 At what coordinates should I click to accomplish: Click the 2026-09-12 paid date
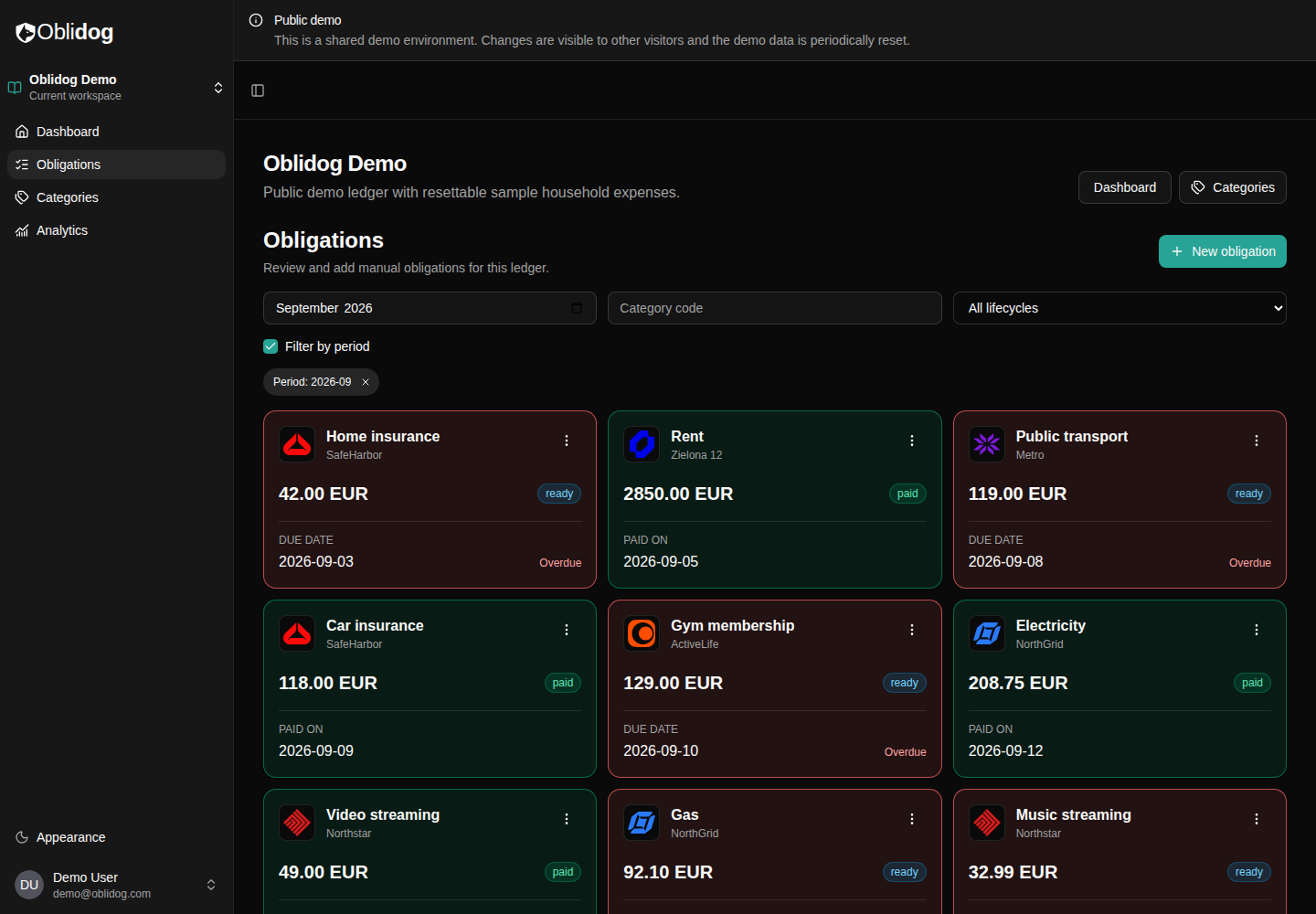point(1005,750)
